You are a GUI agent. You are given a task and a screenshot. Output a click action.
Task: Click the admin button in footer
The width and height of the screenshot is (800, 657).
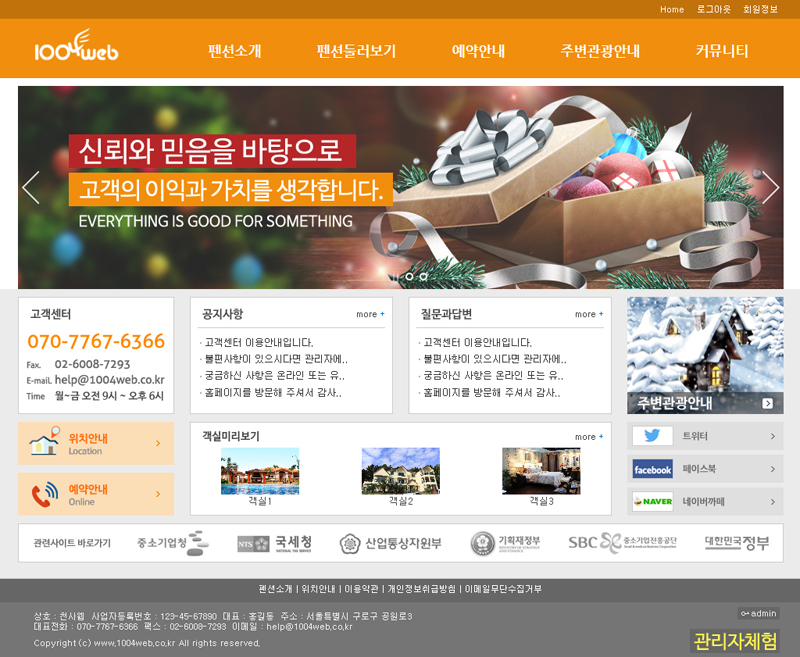pos(758,613)
